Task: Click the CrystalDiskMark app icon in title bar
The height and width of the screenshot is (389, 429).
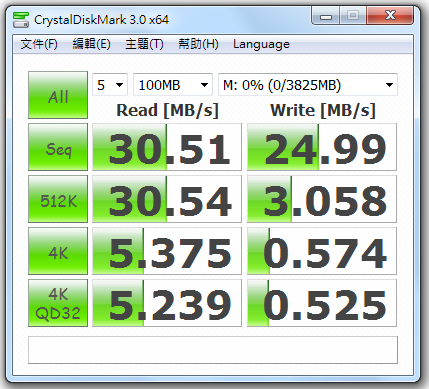Action: tap(21, 20)
